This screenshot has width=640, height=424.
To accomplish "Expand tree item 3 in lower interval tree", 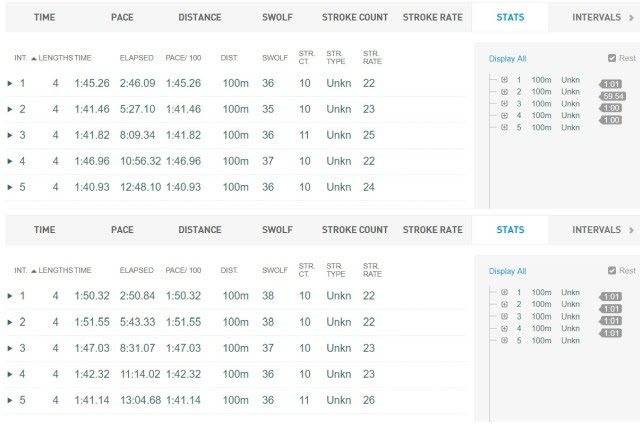I will (504, 316).
